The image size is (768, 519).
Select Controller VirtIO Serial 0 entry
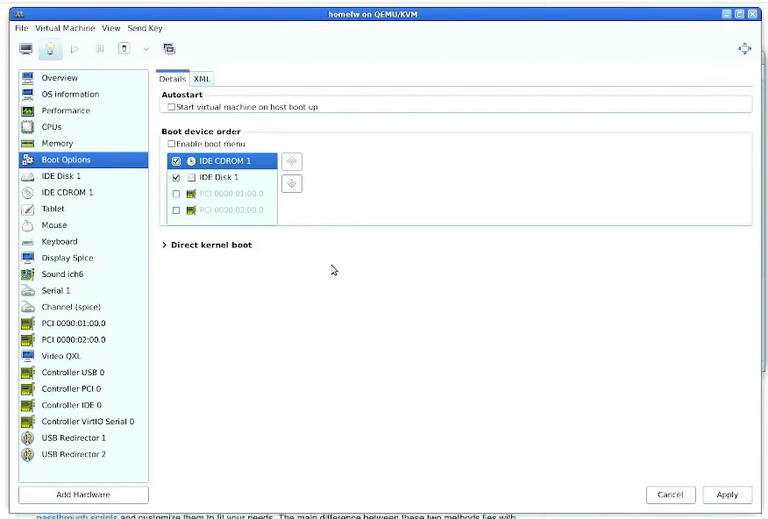pyautogui.click(x=83, y=422)
